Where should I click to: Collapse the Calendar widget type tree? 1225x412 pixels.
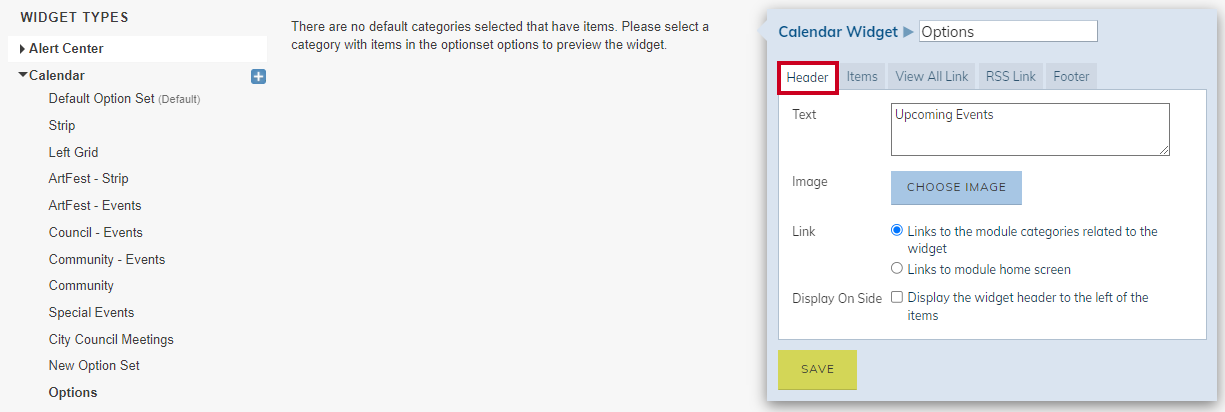pyautogui.click(x=23, y=75)
